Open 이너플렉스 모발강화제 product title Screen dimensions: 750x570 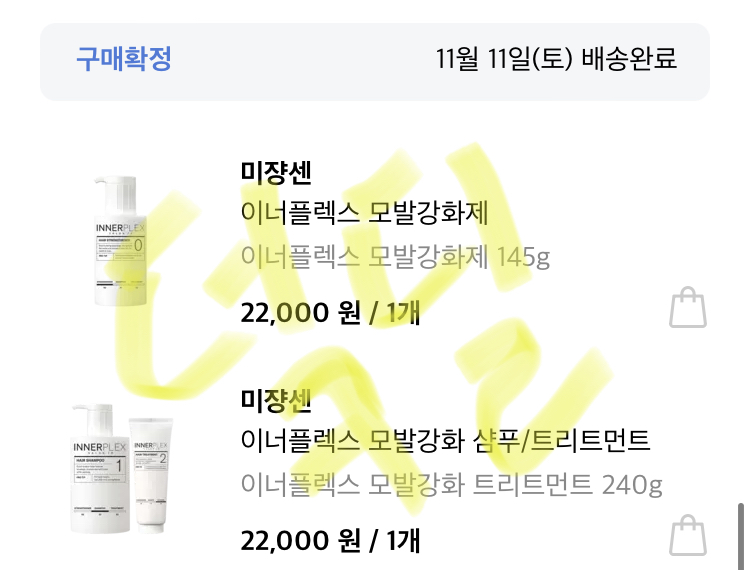364,213
